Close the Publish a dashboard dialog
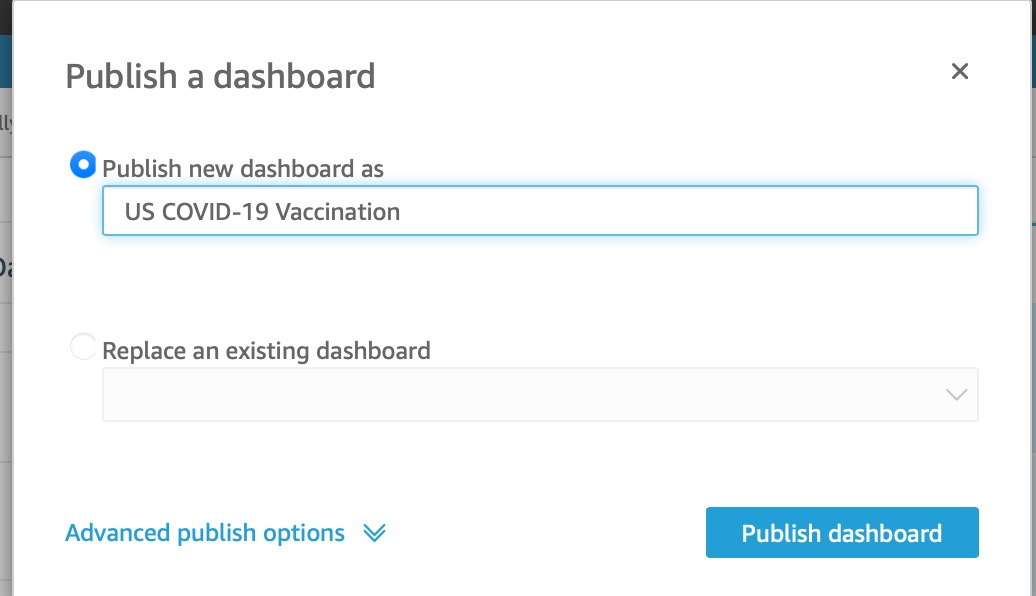Screen dimensions: 1036x596 pos(960,72)
